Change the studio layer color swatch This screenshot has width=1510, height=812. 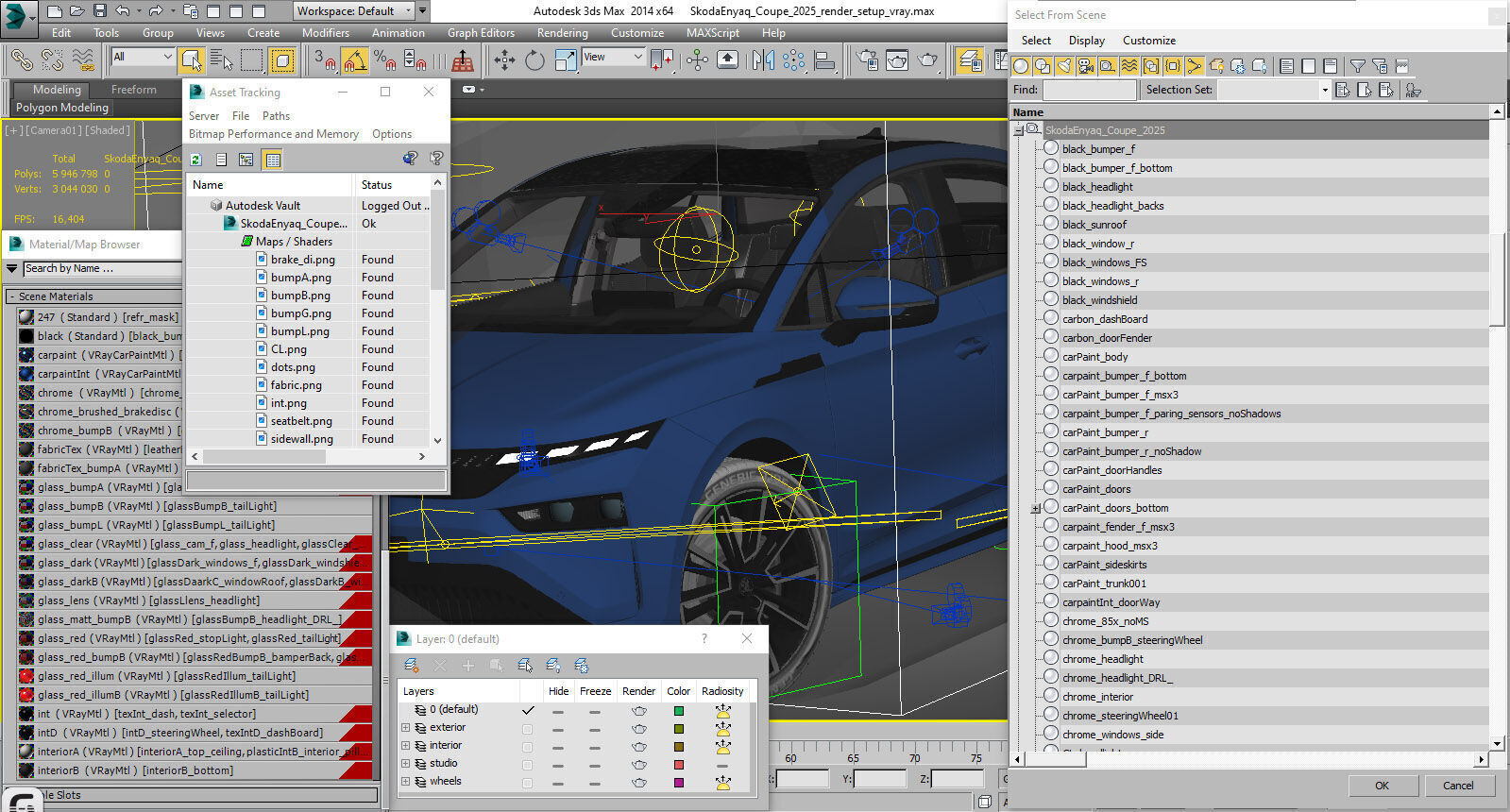click(678, 764)
